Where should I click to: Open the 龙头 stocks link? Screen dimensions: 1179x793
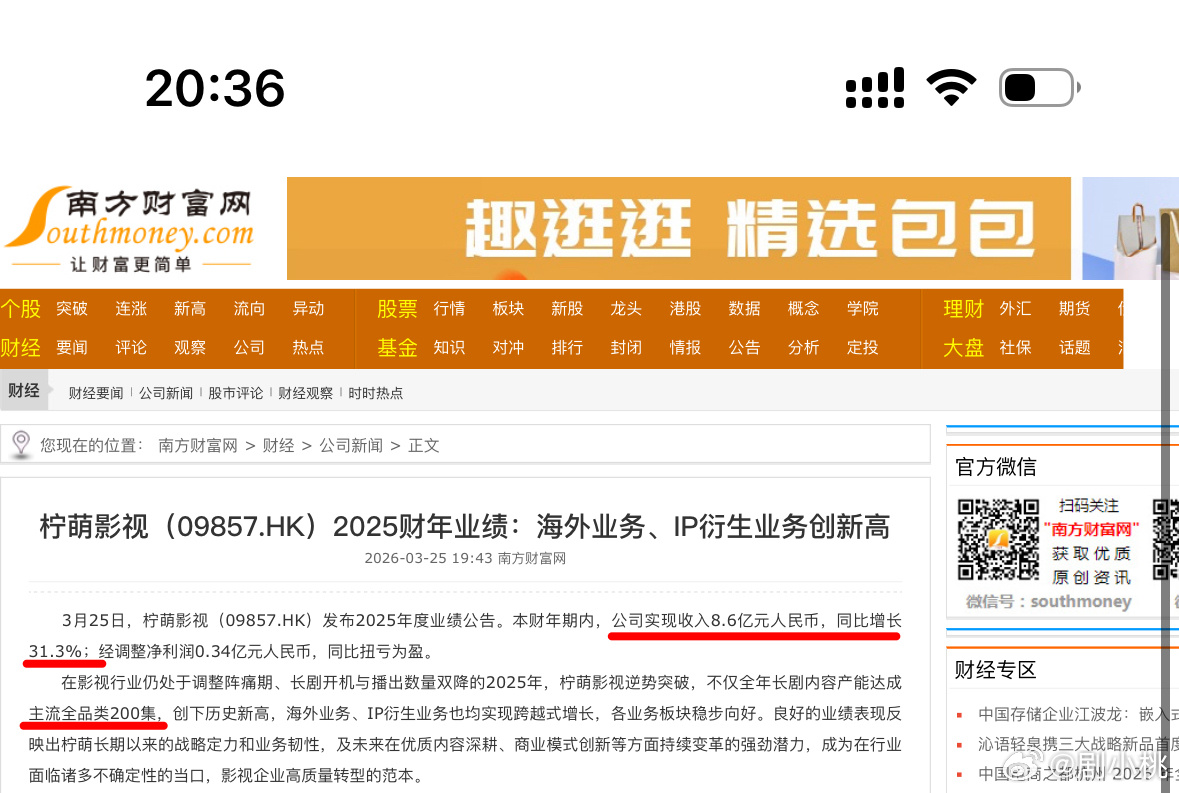(626, 308)
